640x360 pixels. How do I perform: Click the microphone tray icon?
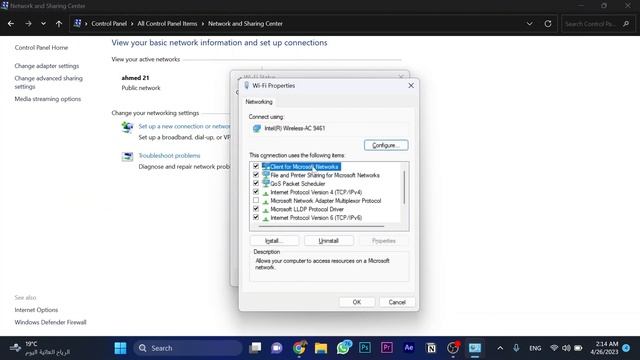point(516,348)
